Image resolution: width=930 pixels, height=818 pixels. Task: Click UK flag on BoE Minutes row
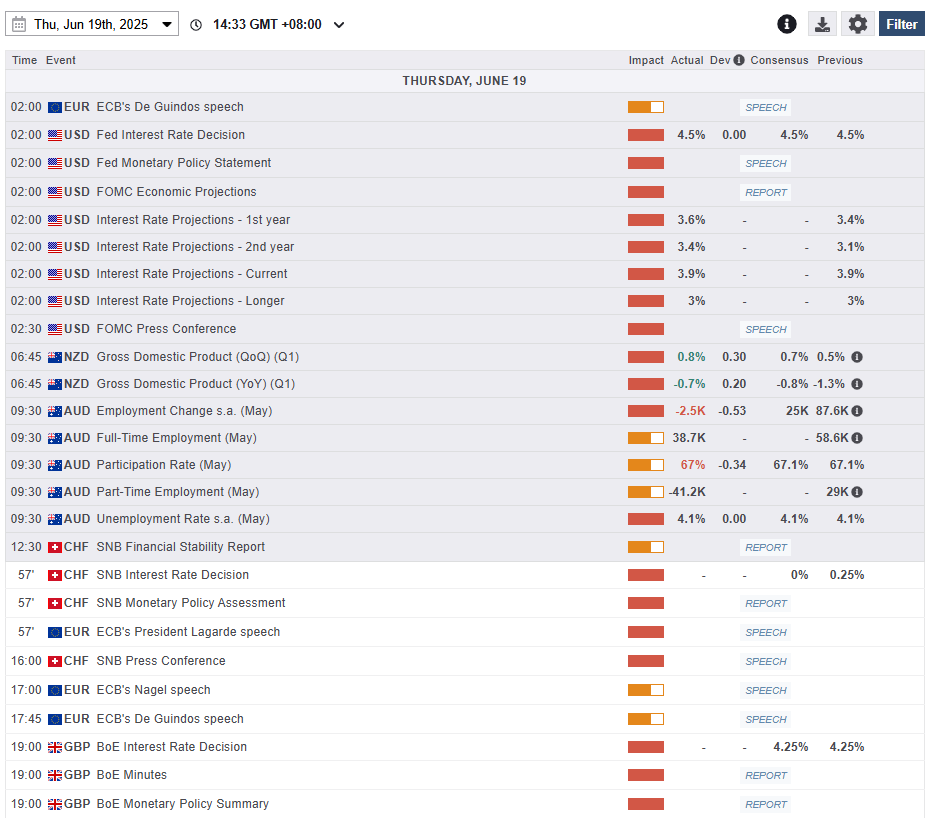55,775
